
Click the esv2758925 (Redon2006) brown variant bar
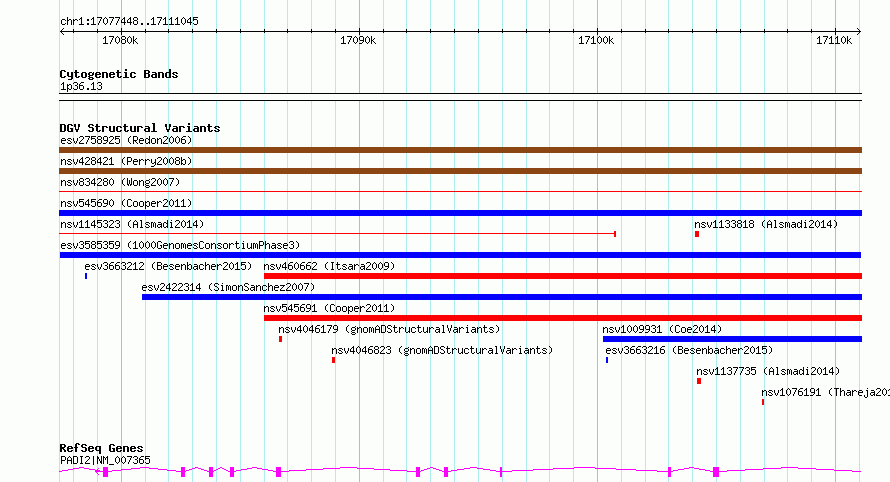(x=460, y=150)
